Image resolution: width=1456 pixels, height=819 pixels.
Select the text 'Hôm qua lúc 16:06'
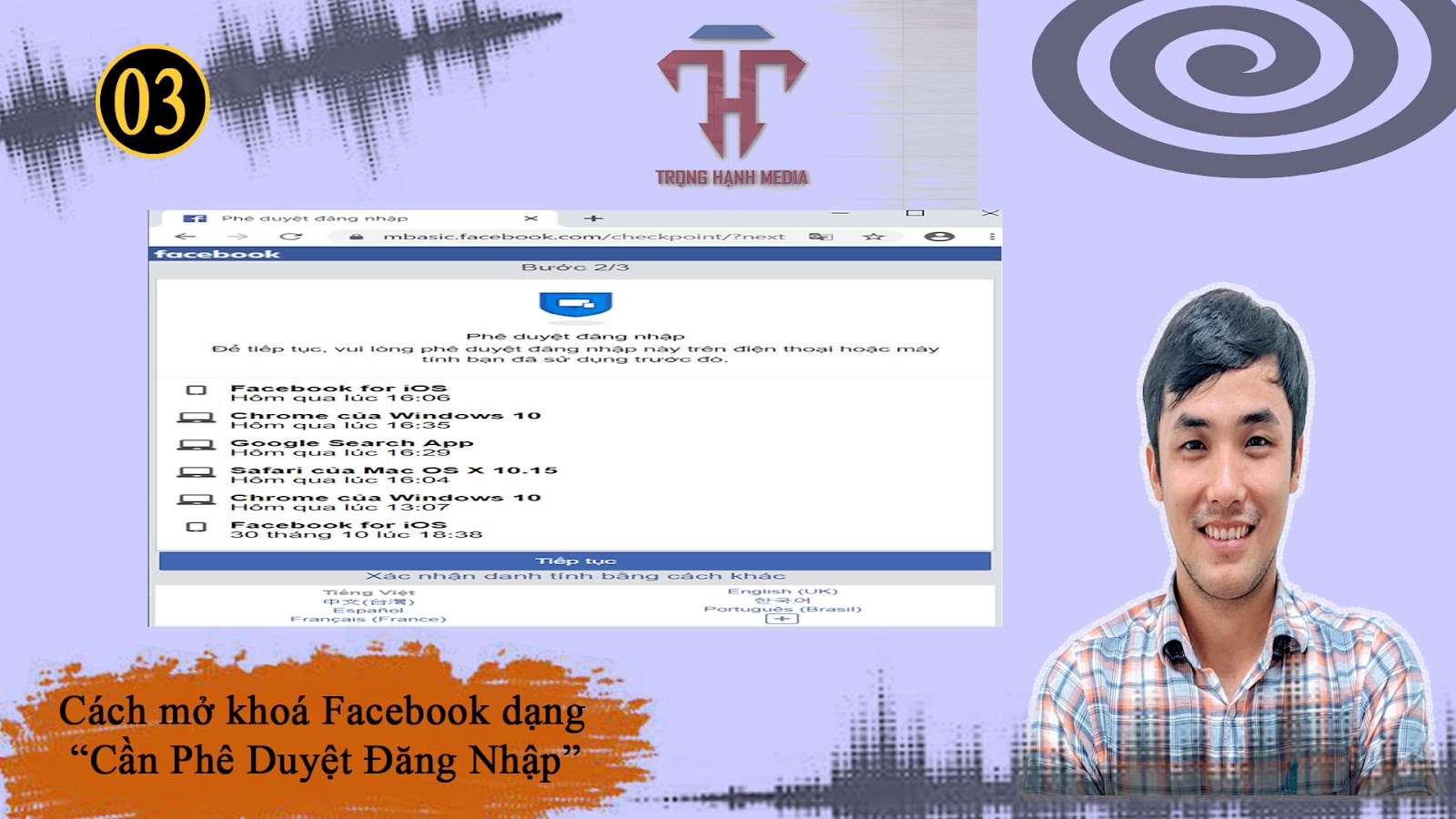click(340, 398)
